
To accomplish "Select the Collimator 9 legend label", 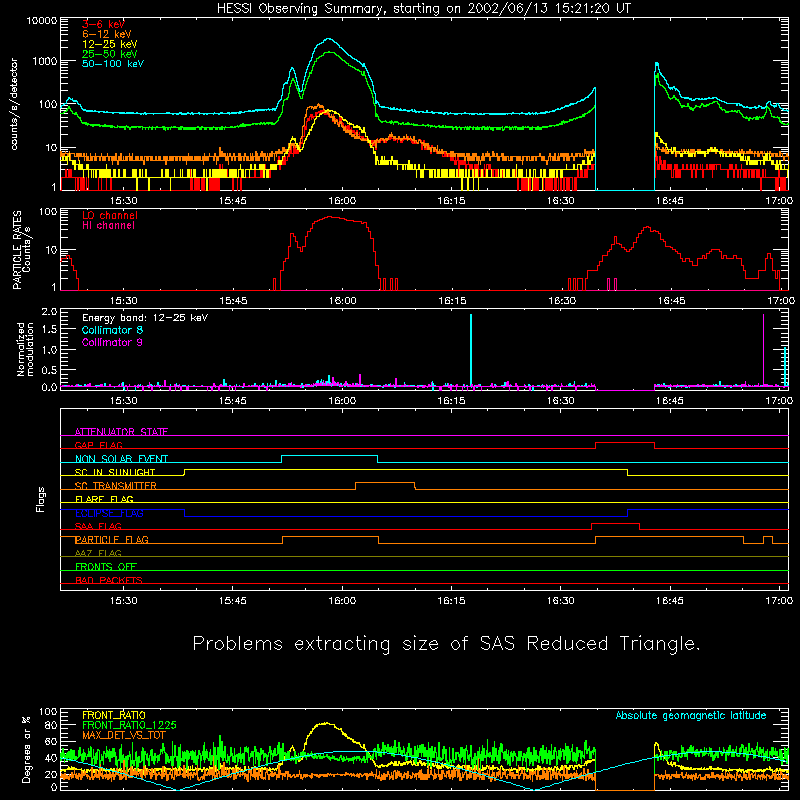I will pos(112,342).
